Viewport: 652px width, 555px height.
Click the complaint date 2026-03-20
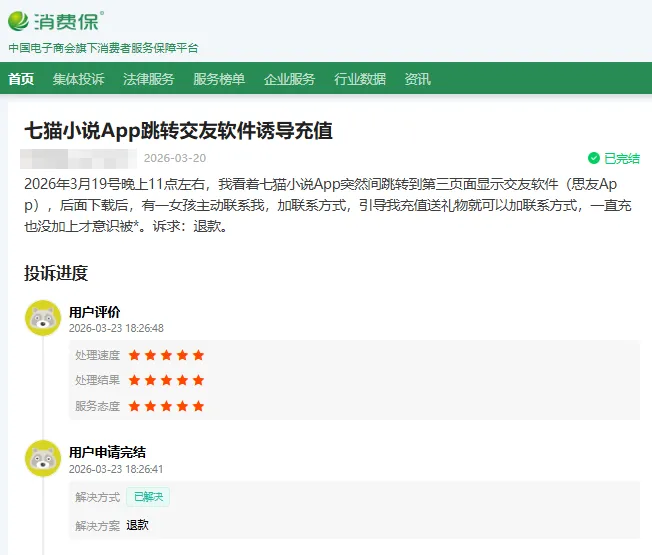pos(175,158)
